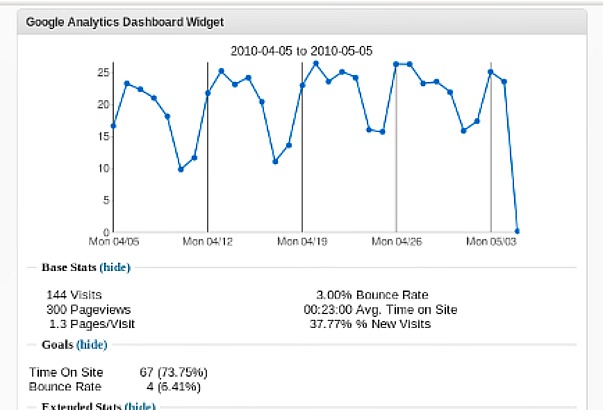This screenshot has height=410, width=603.
Task: Click the 'Mon 04/26' axis label
Action: pos(396,242)
